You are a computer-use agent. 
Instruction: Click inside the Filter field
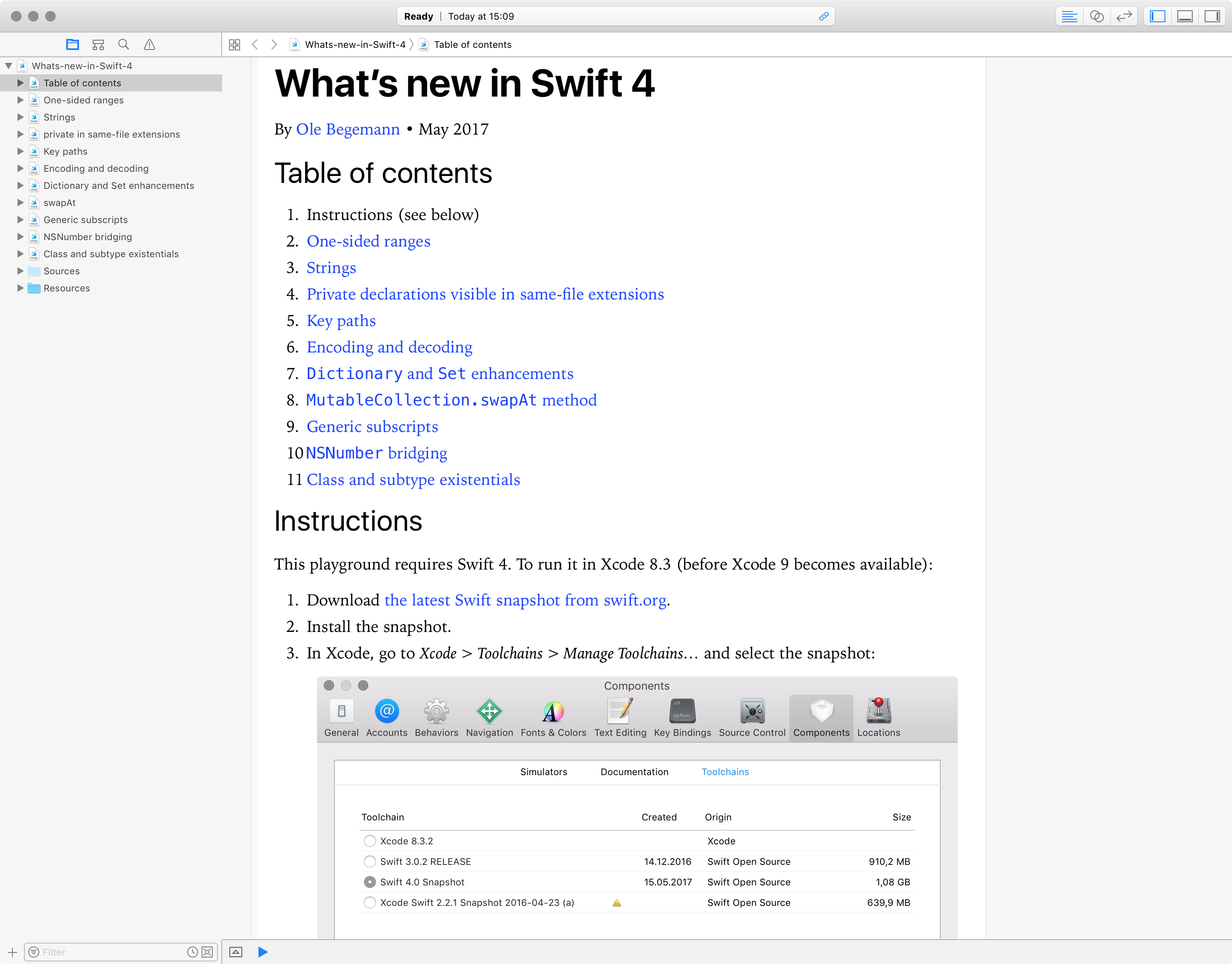coord(102,952)
